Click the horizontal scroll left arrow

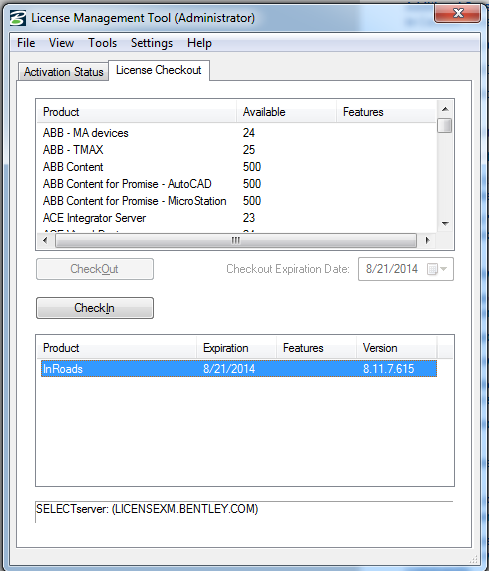tap(45, 240)
